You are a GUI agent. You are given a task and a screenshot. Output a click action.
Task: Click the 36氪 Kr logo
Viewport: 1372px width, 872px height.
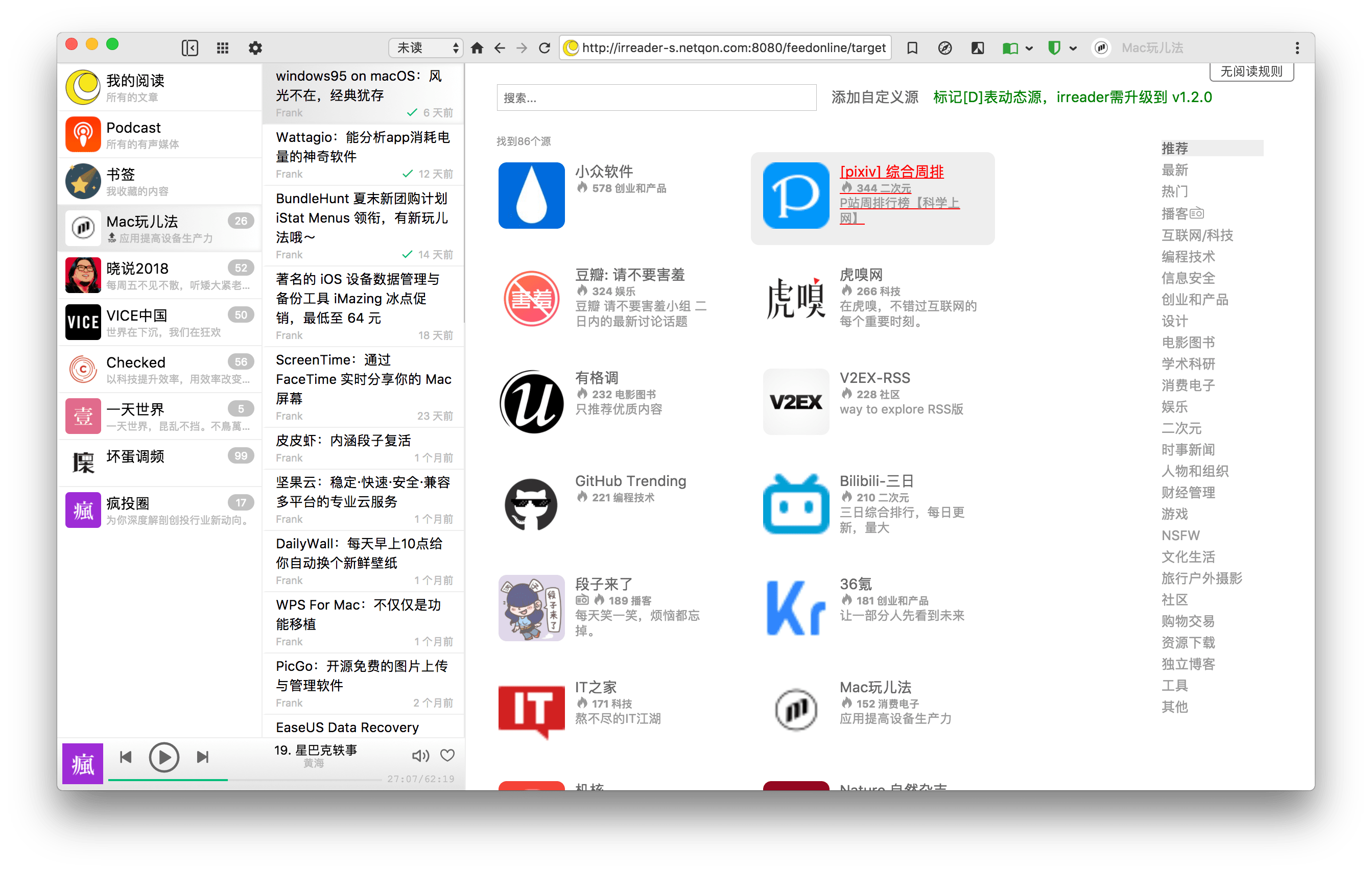point(796,608)
